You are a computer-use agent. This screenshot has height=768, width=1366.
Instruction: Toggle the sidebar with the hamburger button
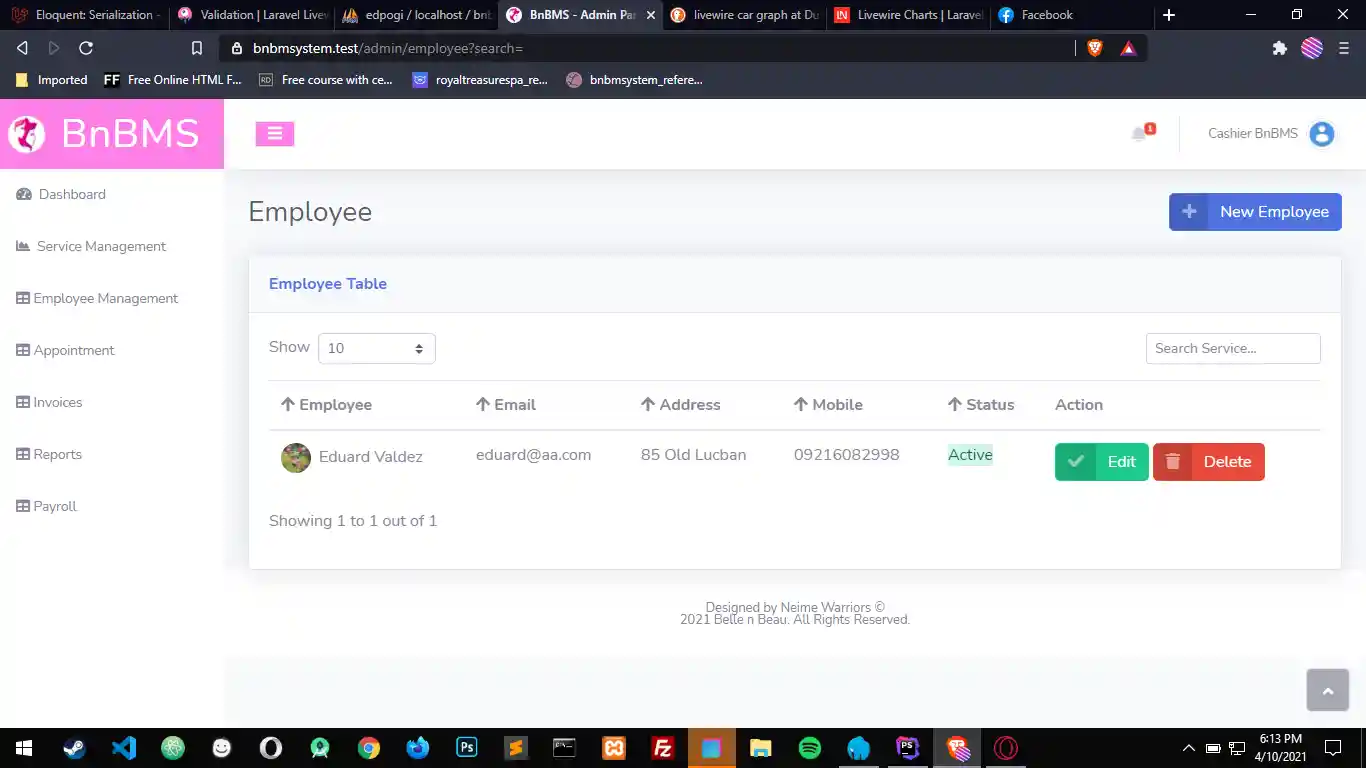point(275,134)
